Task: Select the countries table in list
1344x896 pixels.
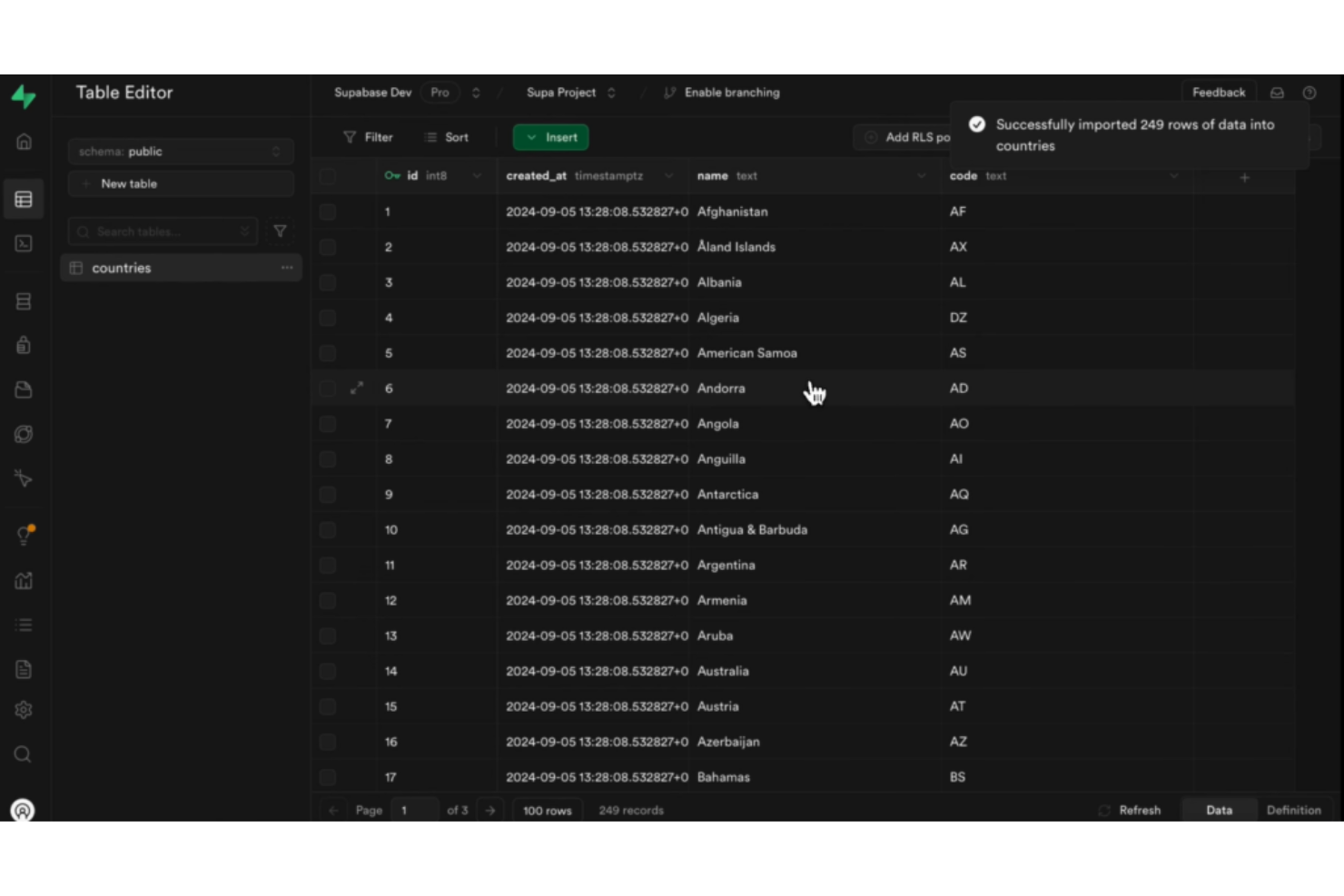Action: (181, 268)
